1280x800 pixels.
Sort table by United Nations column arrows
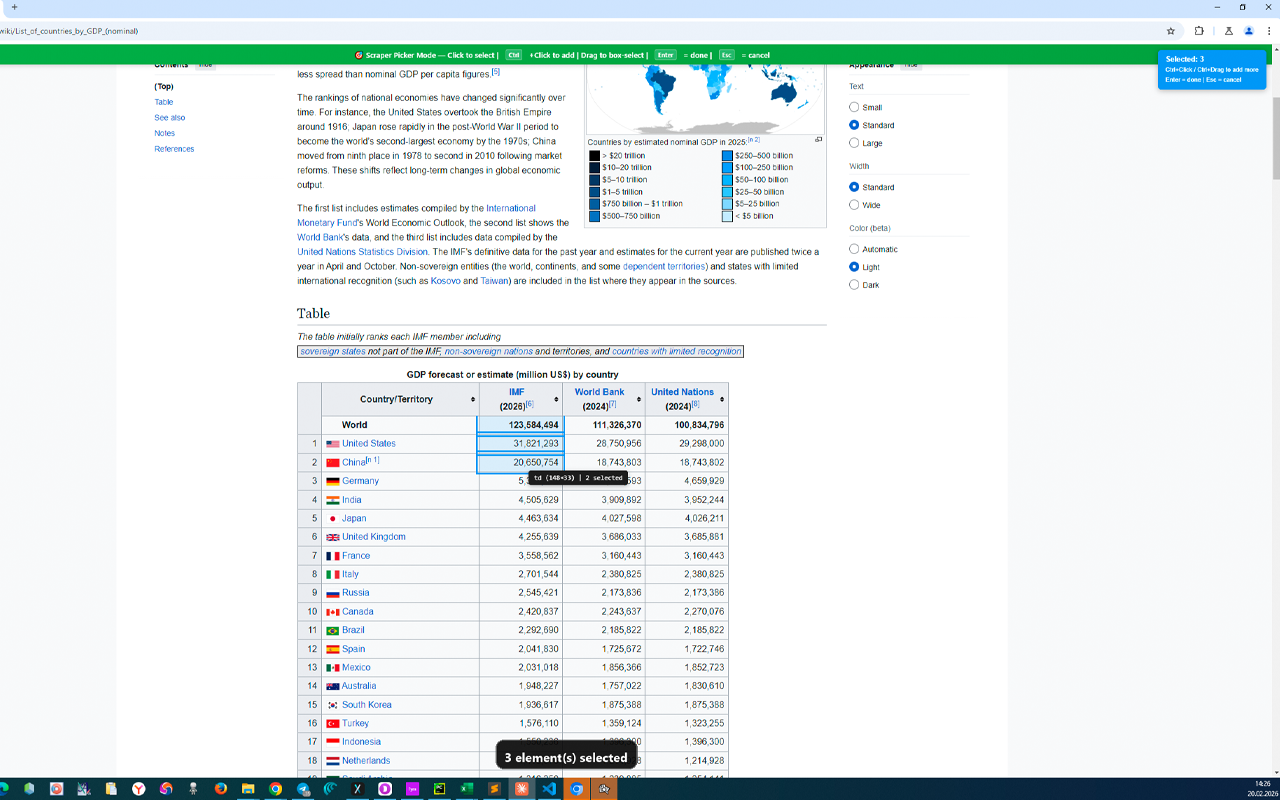pyautogui.click(x=721, y=400)
